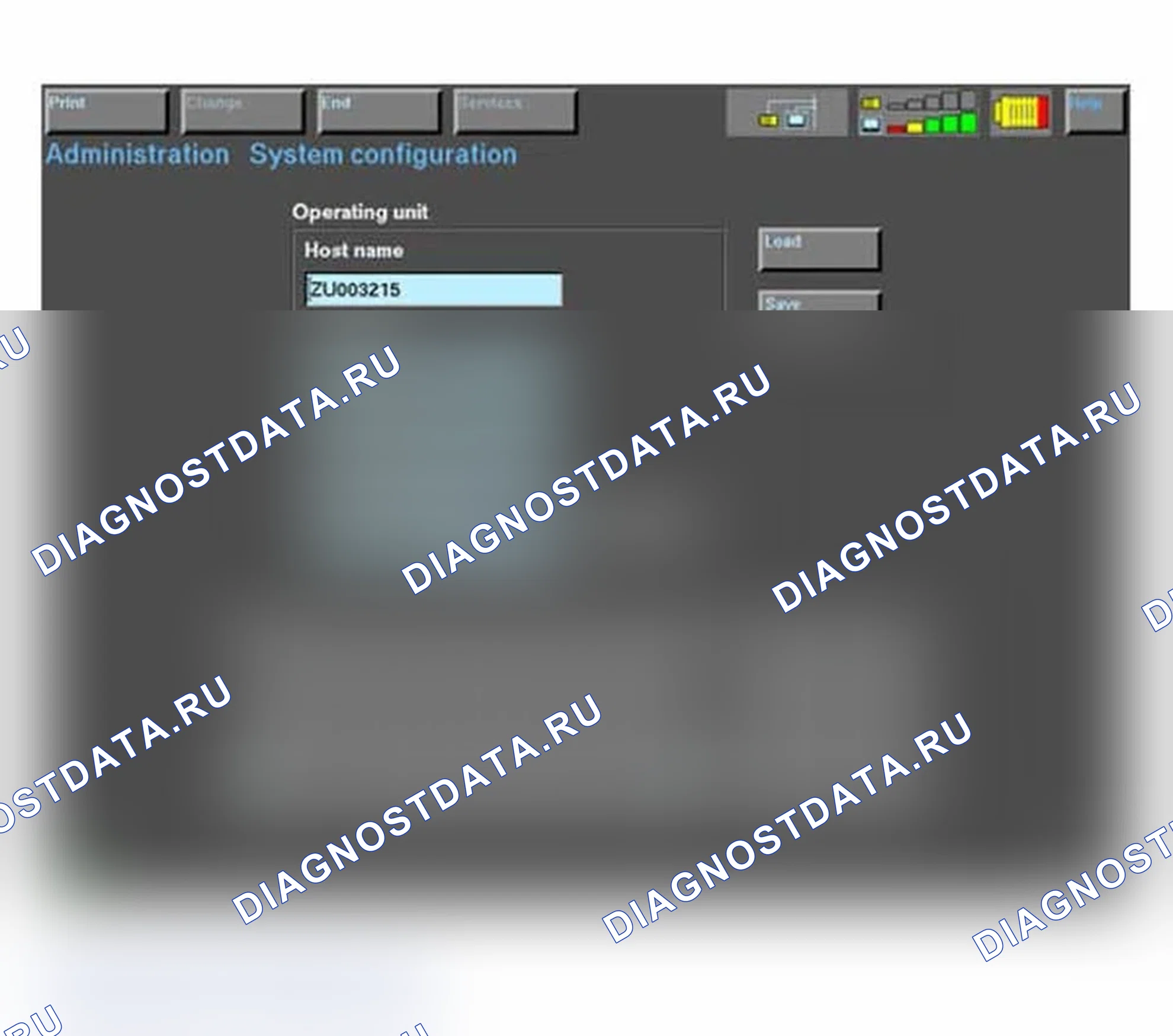Screen dimensions: 1173x1036
Task: Click the Operating unit group label
Action: point(360,212)
